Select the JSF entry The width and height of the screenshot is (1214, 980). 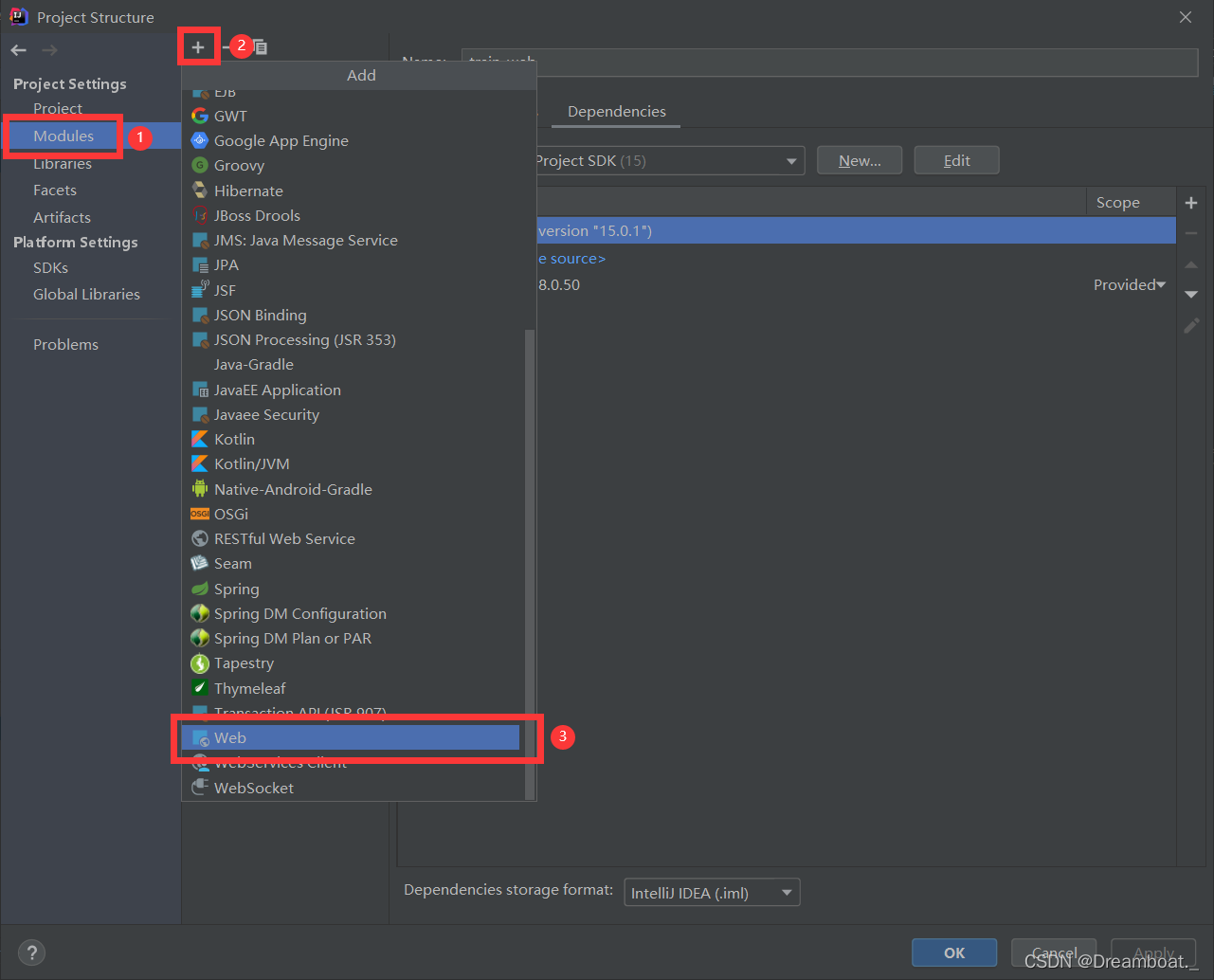click(351, 290)
